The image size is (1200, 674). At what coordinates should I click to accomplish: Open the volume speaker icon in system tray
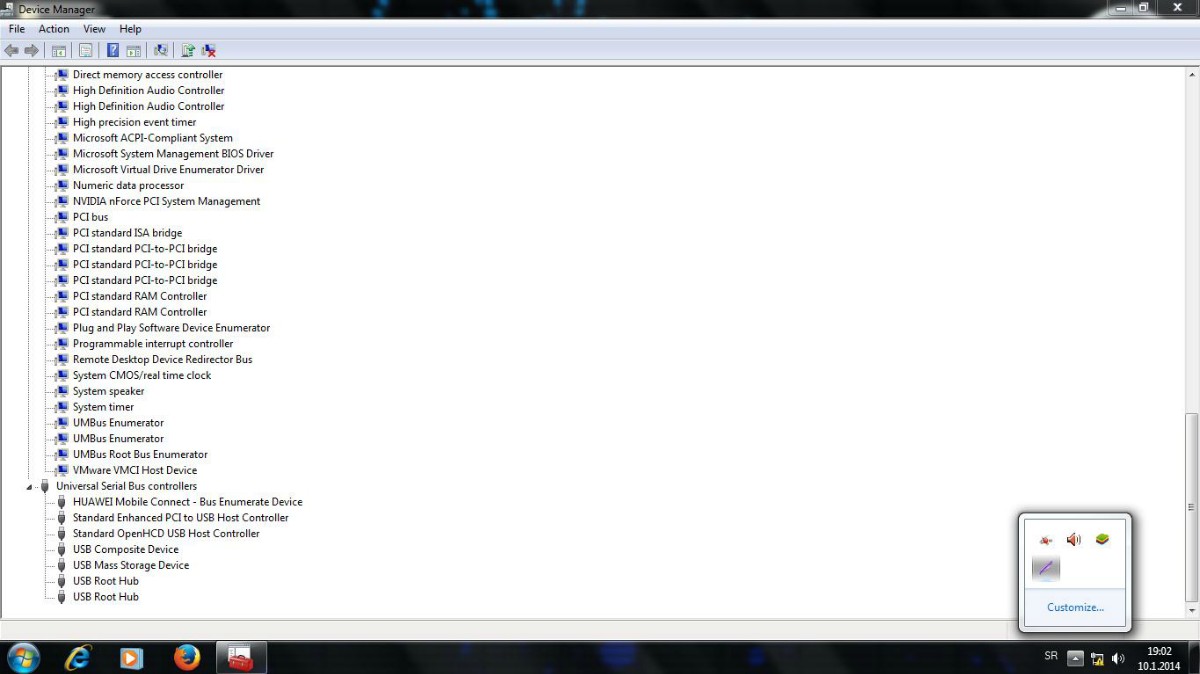coord(1118,658)
